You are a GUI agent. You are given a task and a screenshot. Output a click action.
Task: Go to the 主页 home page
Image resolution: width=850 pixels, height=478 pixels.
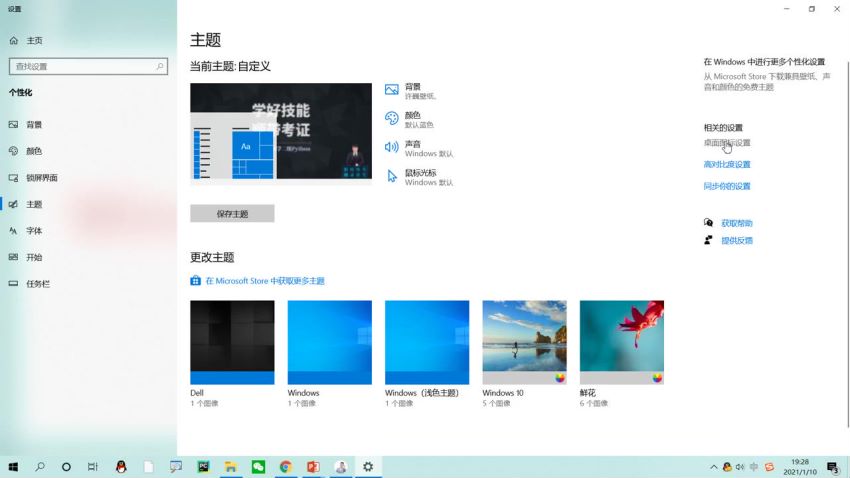tap(26, 41)
